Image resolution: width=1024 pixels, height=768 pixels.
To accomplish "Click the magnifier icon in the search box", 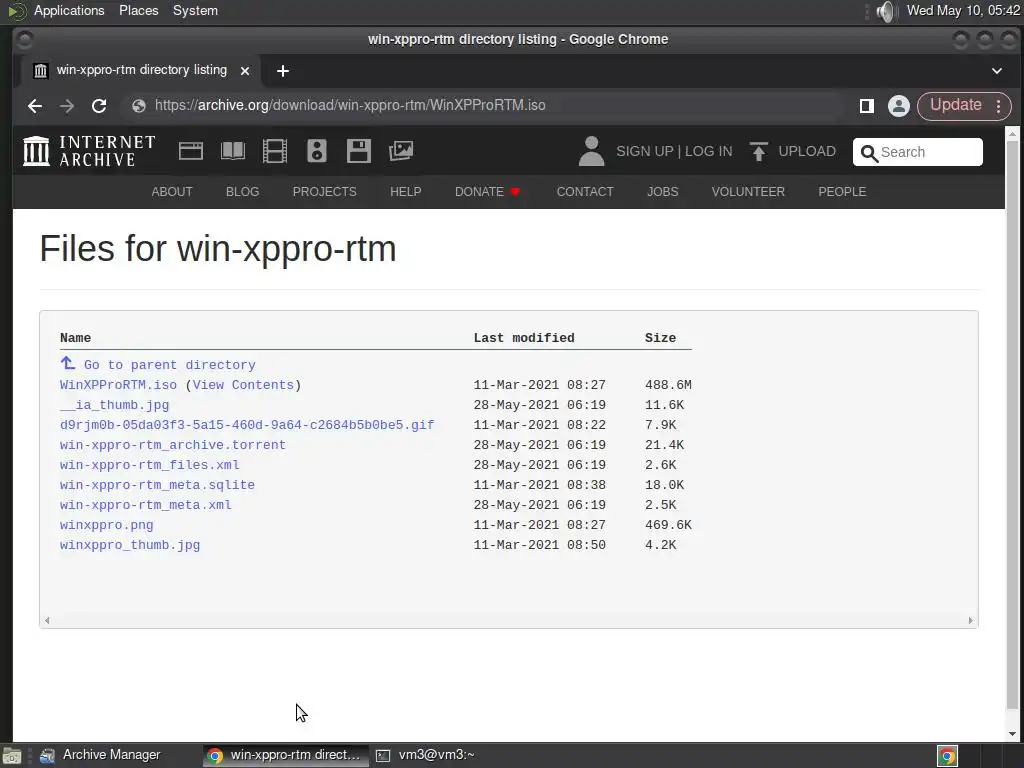I will [869, 153].
